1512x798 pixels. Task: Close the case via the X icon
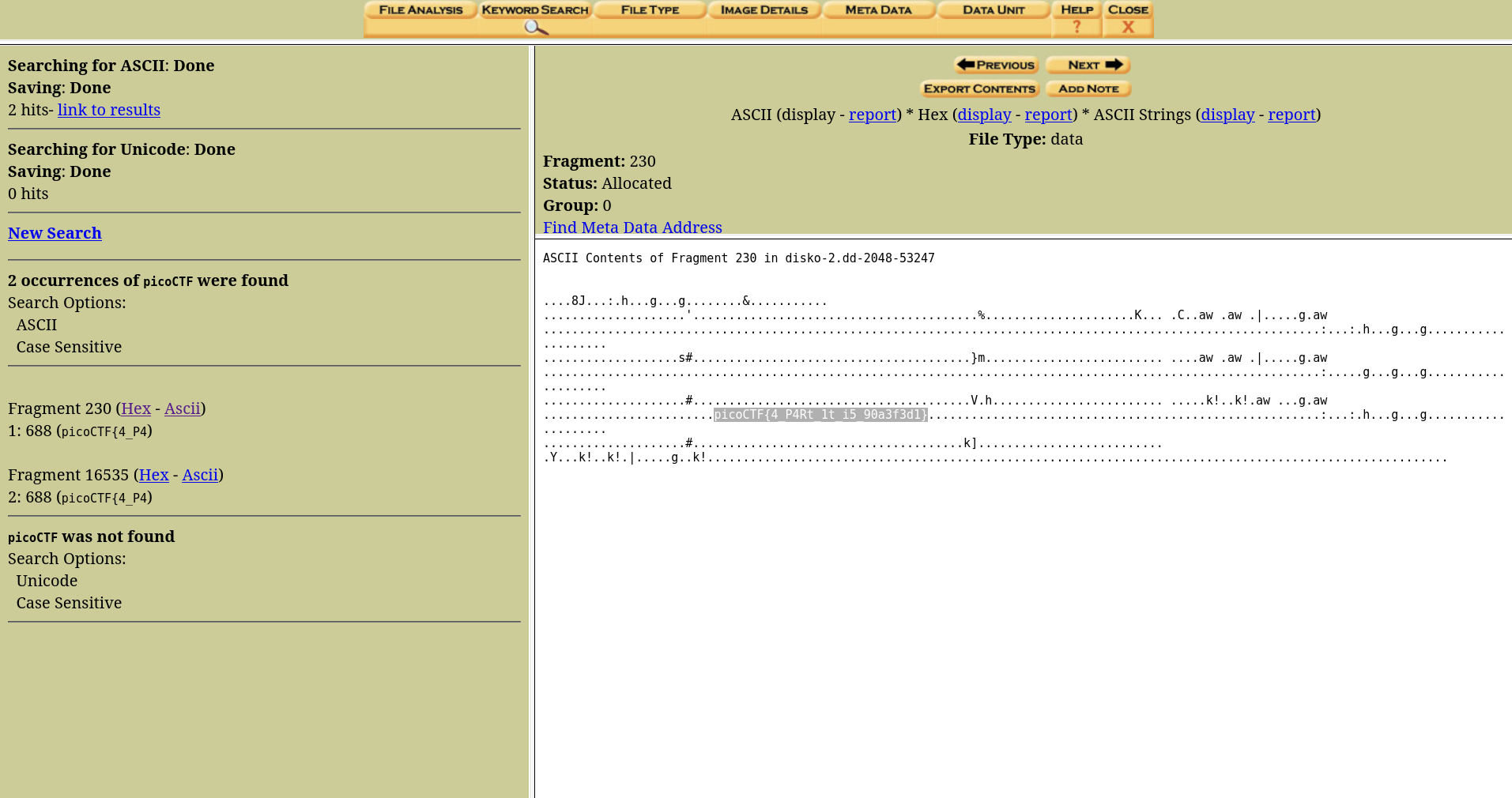tap(1128, 27)
